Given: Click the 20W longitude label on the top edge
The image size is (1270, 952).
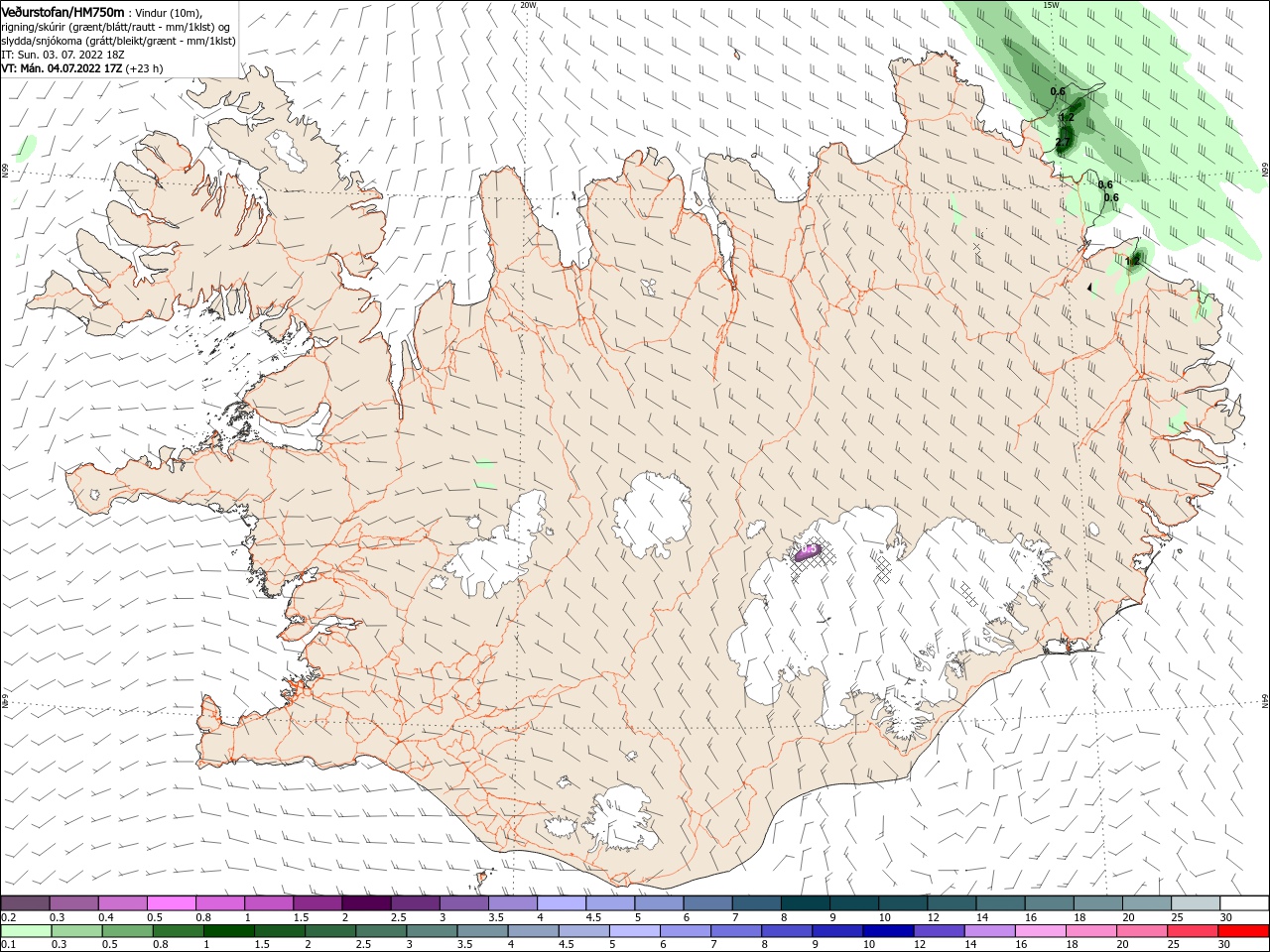Looking at the screenshot, I should (x=528, y=5).
